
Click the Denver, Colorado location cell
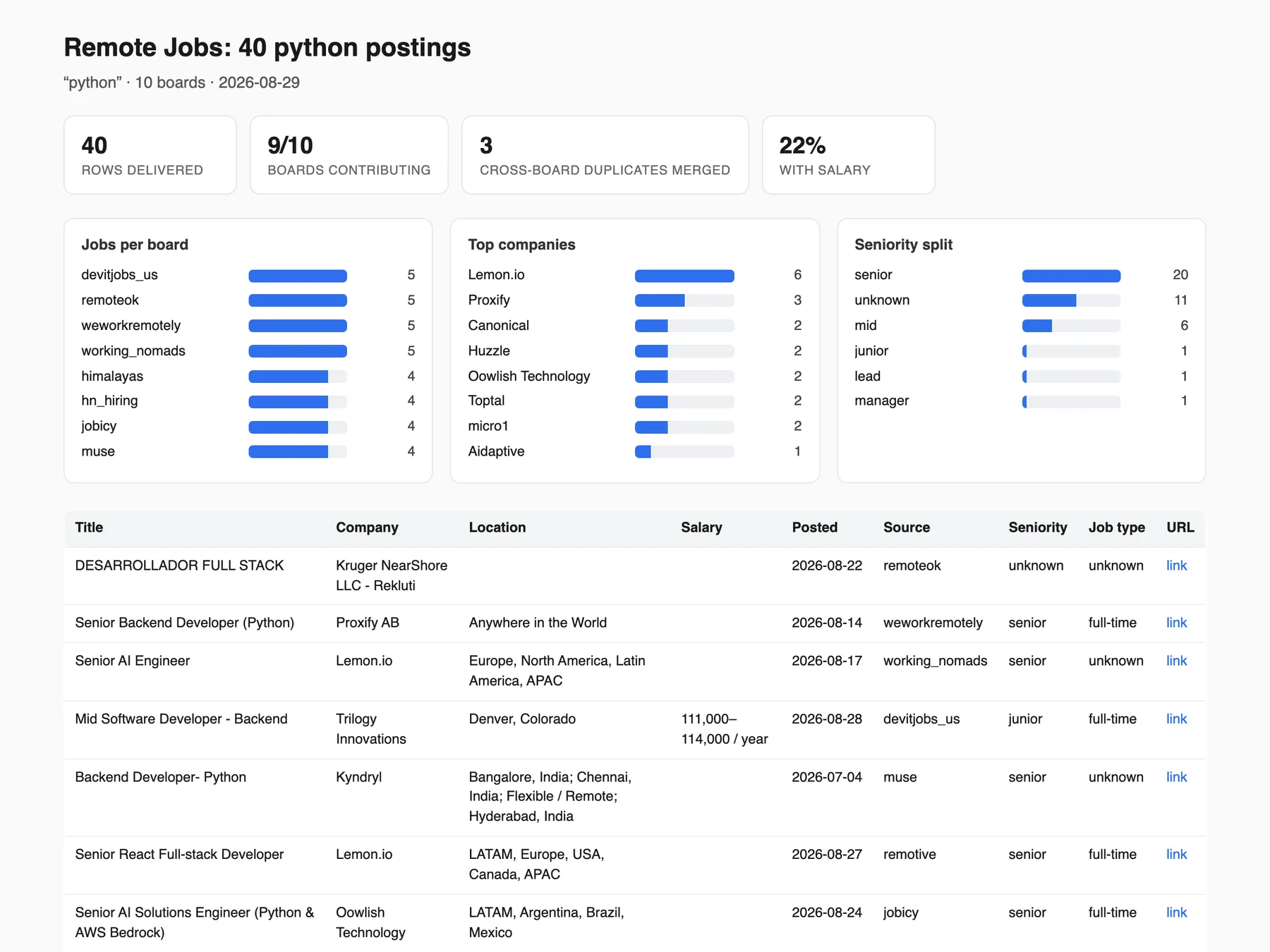coord(522,719)
